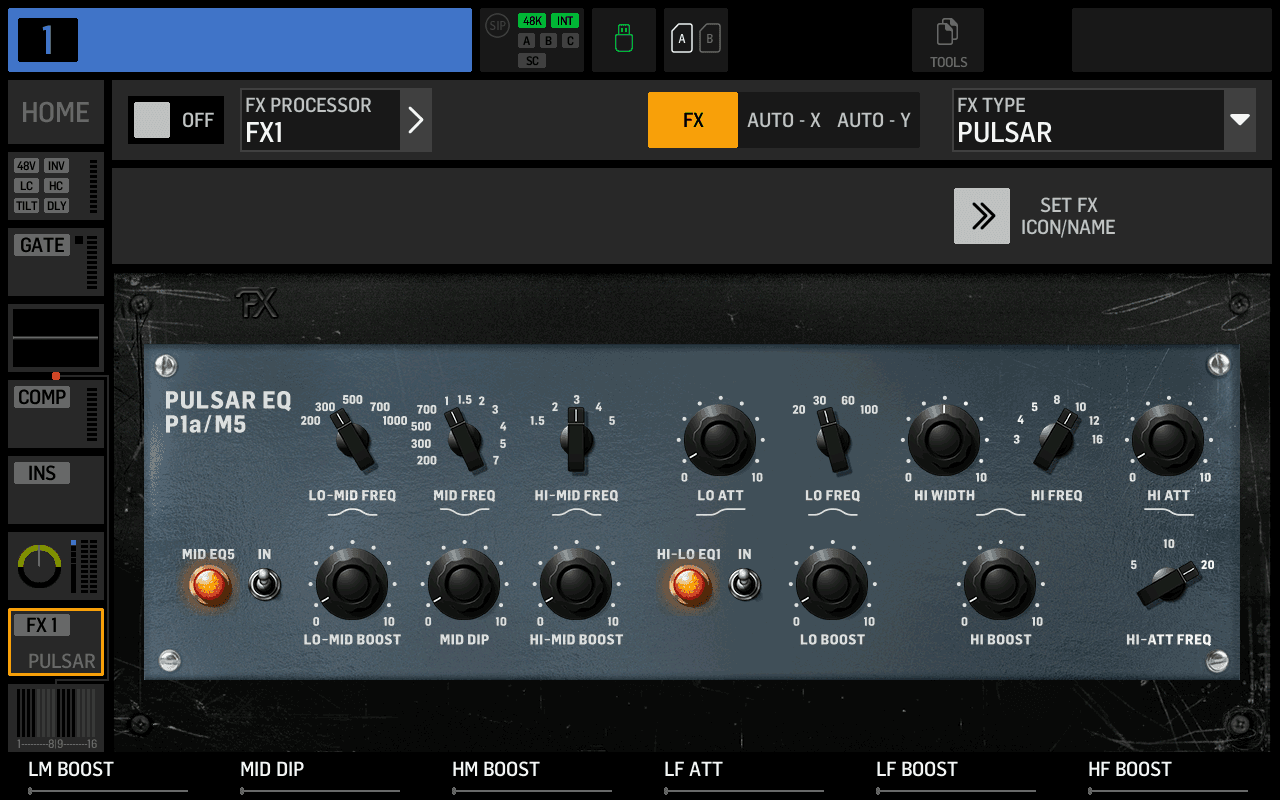Adjust the HI-MID FREQ selector knob
This screenshot has height=800, width=1280.
coord(576,440)
